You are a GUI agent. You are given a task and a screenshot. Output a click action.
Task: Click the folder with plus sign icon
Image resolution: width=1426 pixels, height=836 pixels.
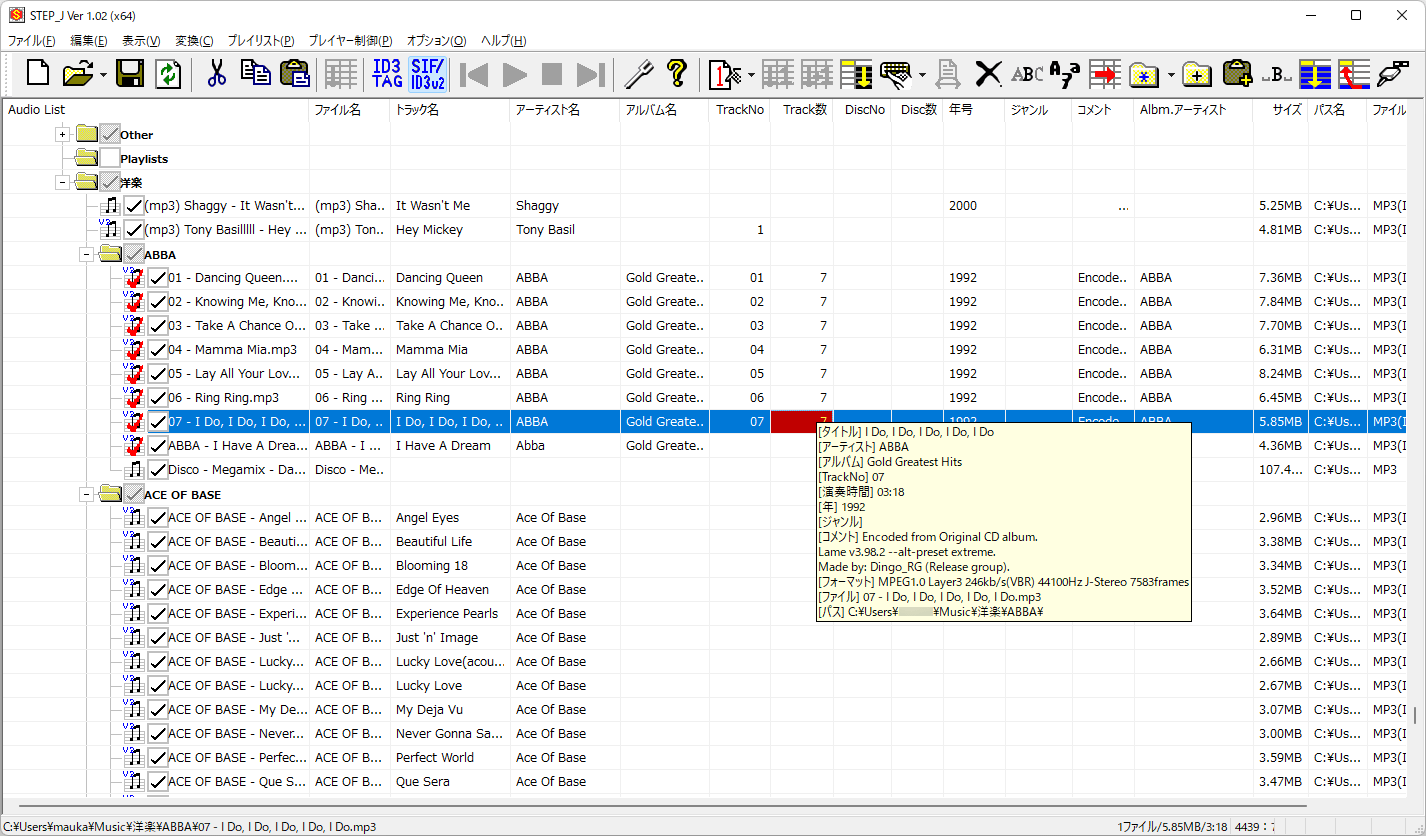click(x=1197, y=73)
